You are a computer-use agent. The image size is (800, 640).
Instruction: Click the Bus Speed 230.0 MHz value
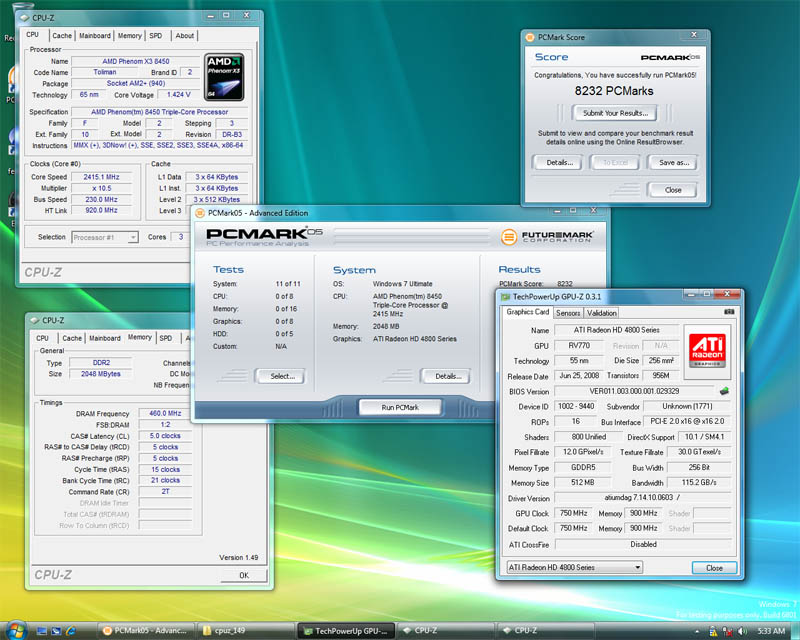[102, 200]
